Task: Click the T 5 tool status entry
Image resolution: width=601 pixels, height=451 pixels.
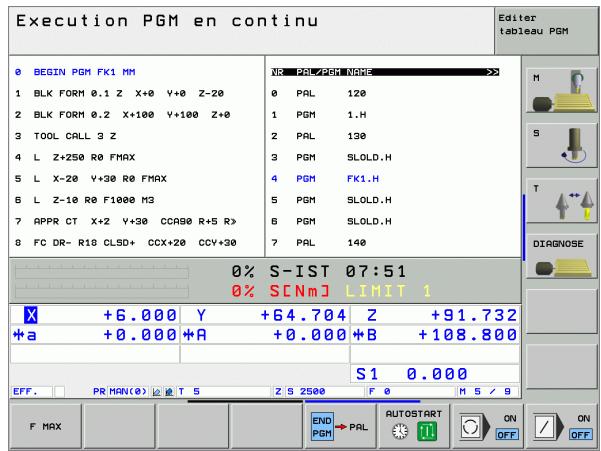Action: tap(189, 391)
